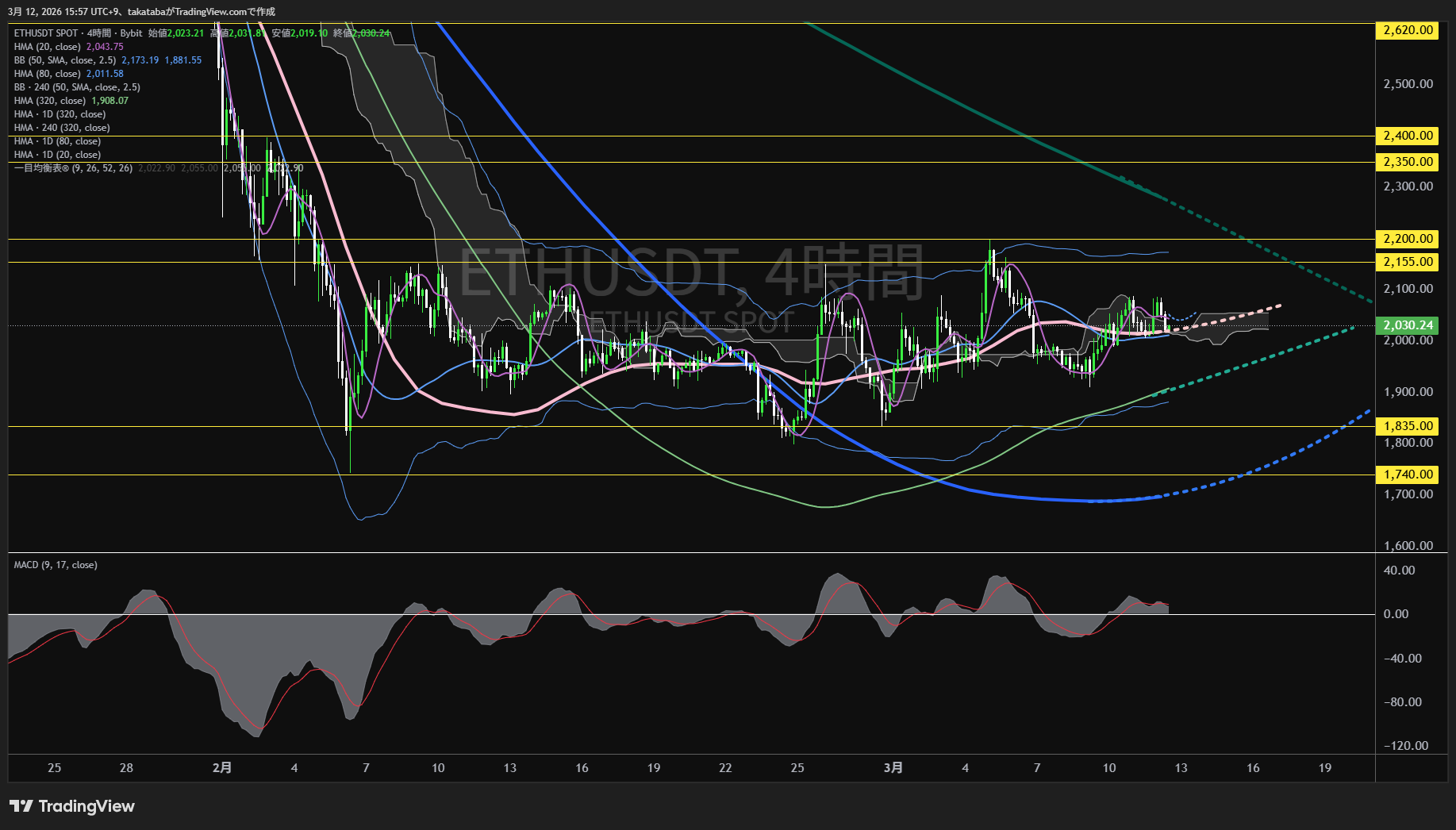The height and width of the screenshot is (830, 1456).
Task: Click the HMA (80, close) indicator label
Action: click(x=48, y=74)
